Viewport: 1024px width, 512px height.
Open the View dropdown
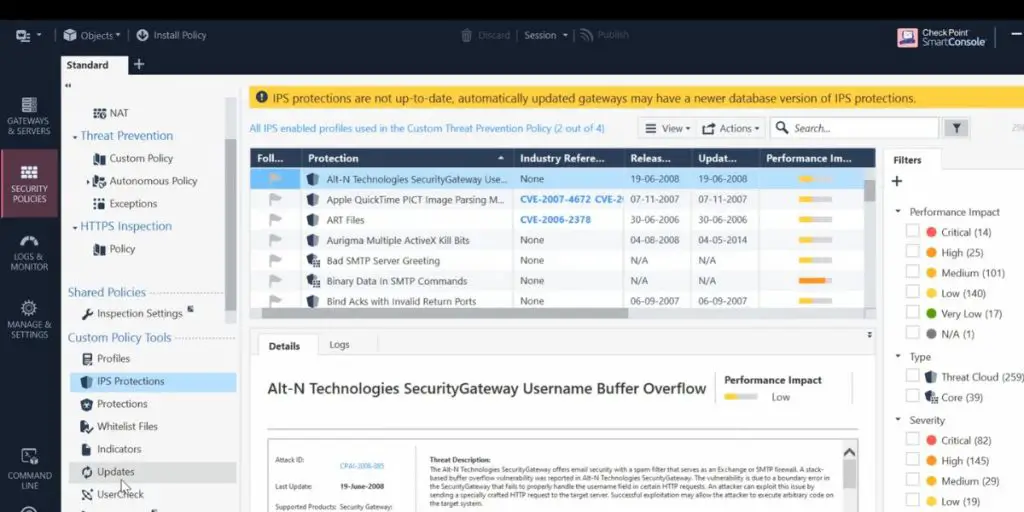tap(667, 129)
